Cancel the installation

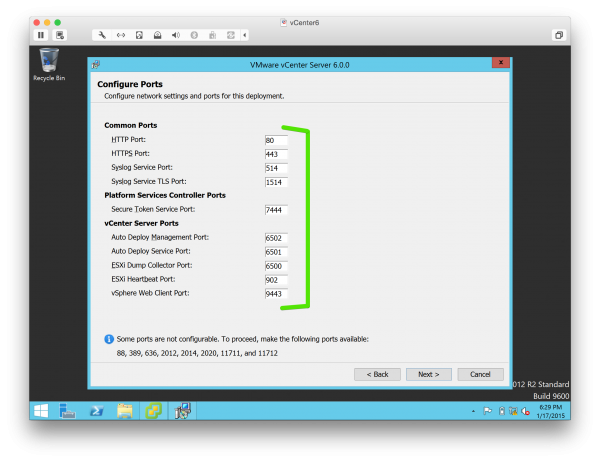pyautogui.click(x=480, y=374)
